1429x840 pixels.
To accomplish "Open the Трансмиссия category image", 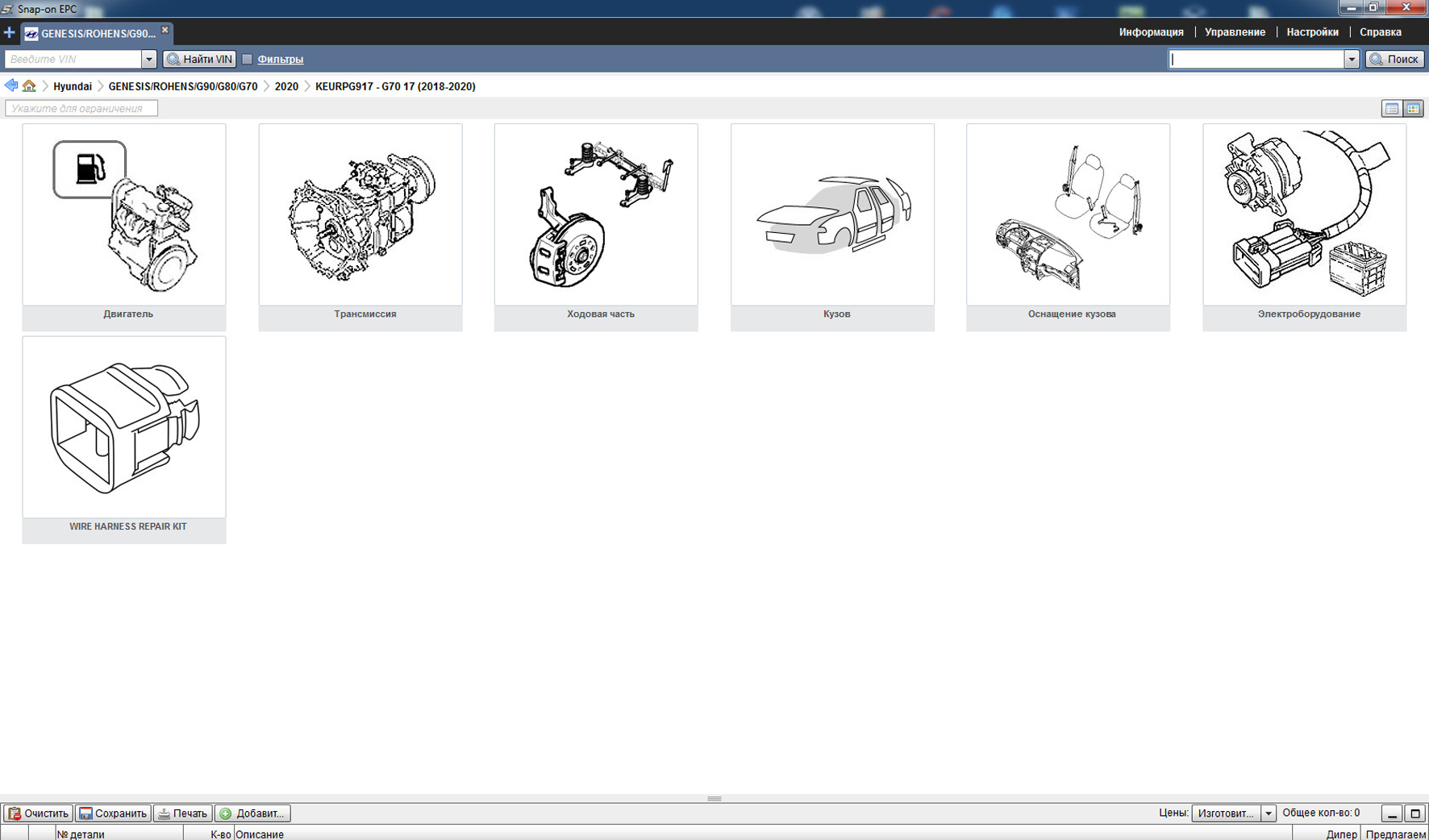I will point(360,215).
